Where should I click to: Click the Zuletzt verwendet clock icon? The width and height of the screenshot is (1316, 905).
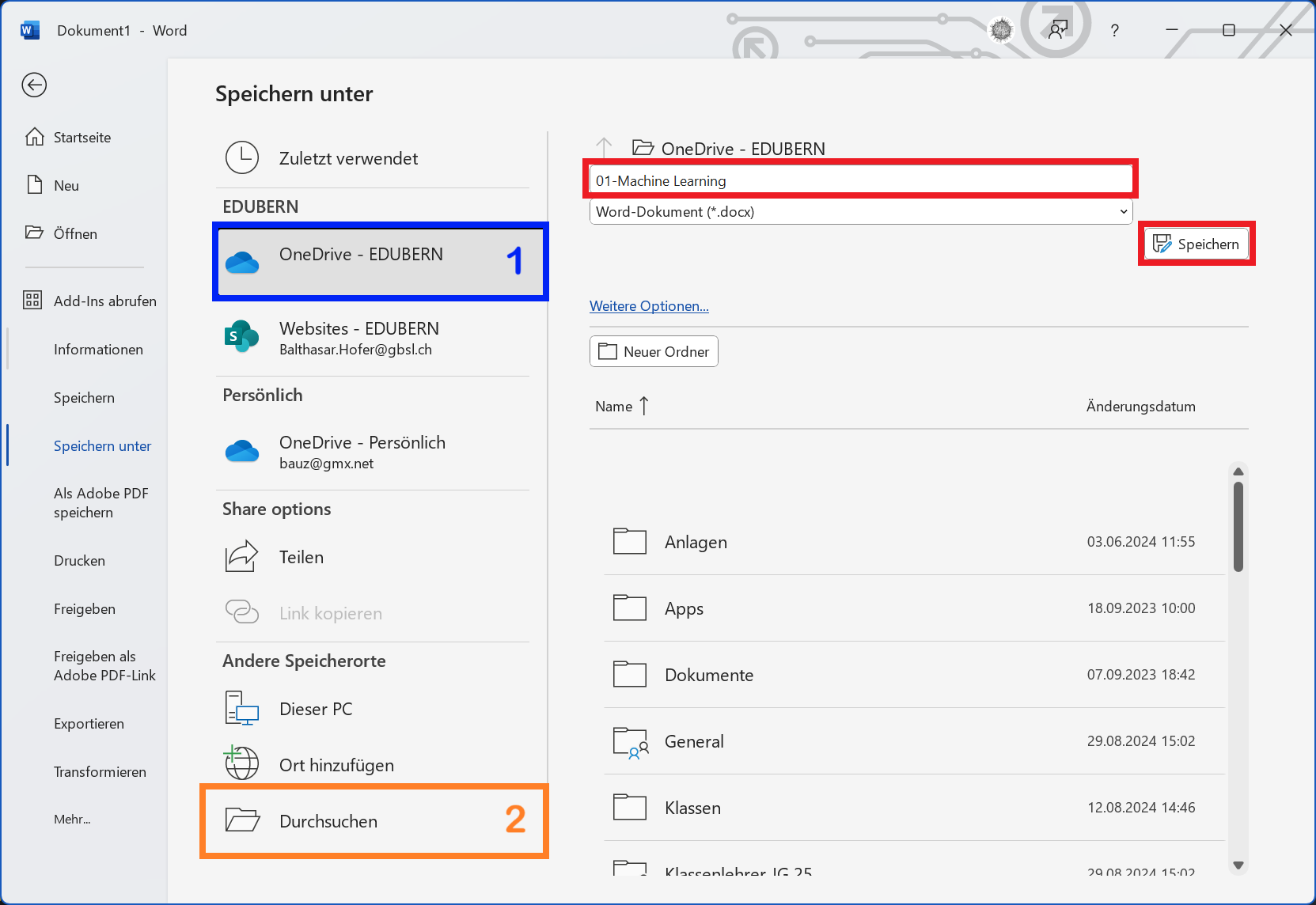242,157
